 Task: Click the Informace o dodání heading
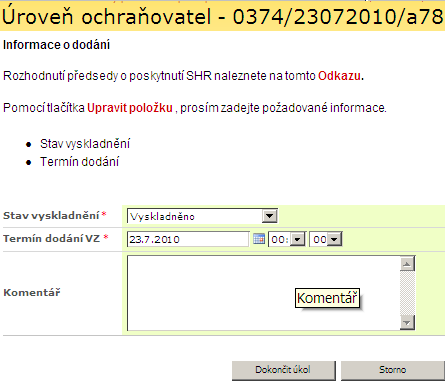coord(56,45)
